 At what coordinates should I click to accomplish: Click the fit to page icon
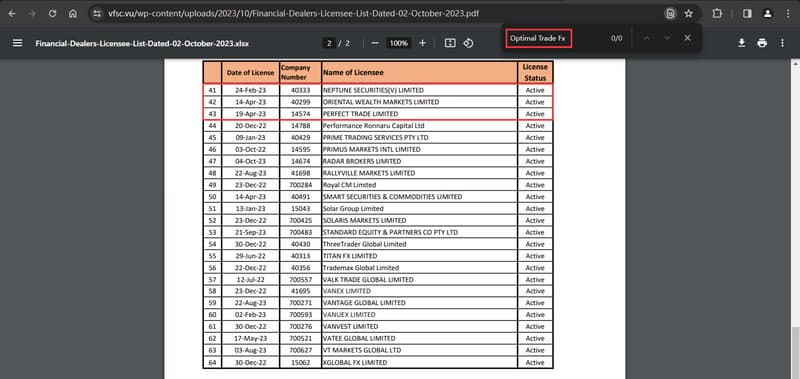(449, 43)
